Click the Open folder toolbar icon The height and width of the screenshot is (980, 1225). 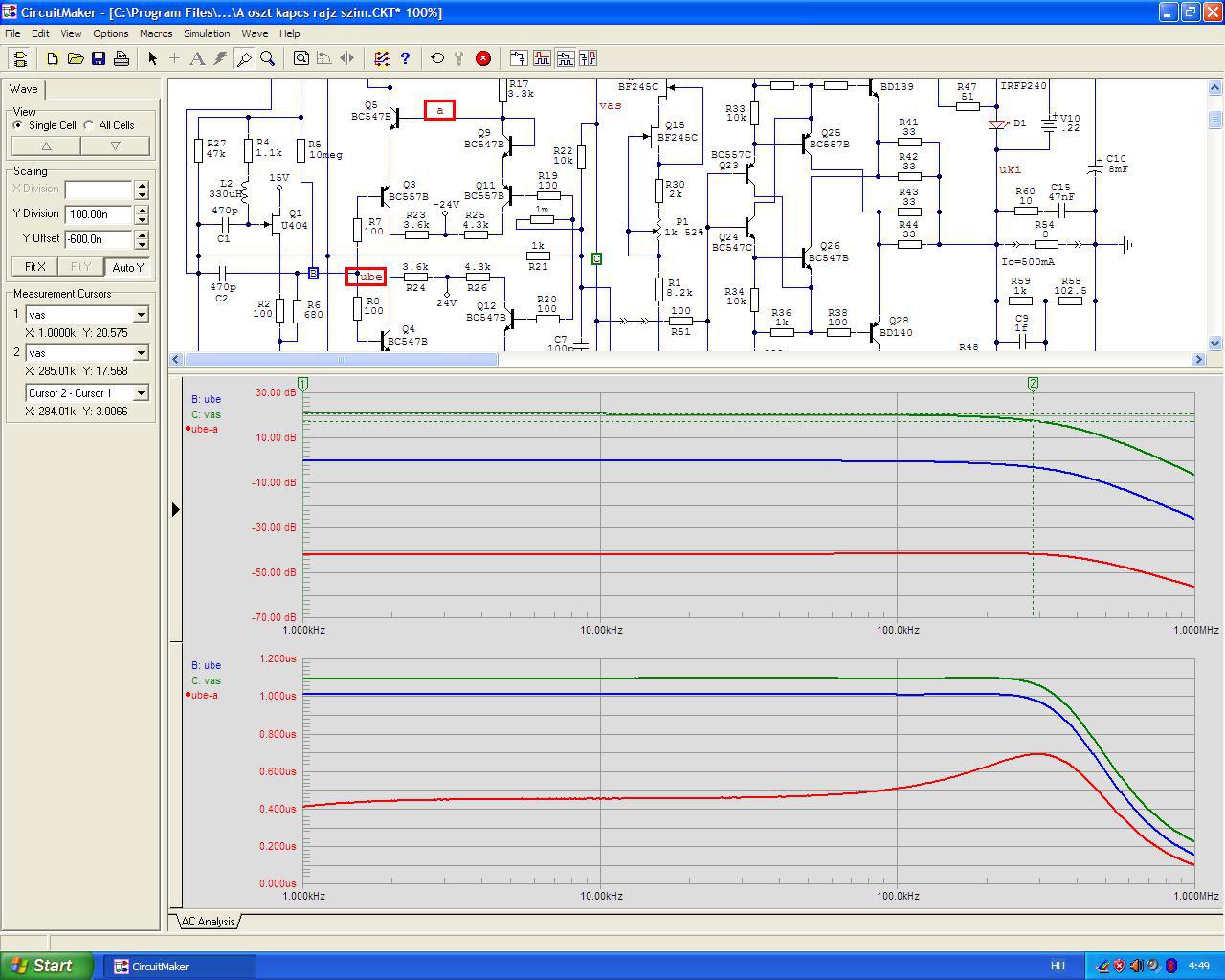pyautogui.click(x=76, y=58)
